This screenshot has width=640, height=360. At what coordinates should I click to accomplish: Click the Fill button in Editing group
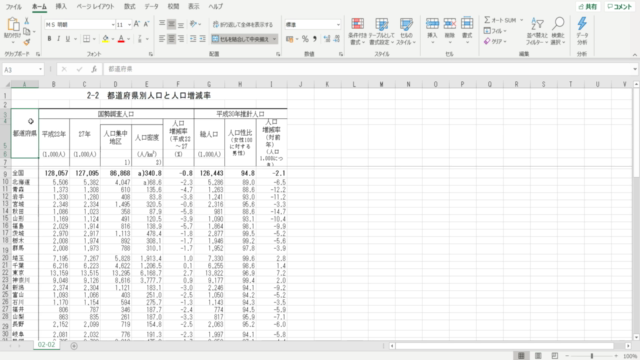click(x=495, y=31)
